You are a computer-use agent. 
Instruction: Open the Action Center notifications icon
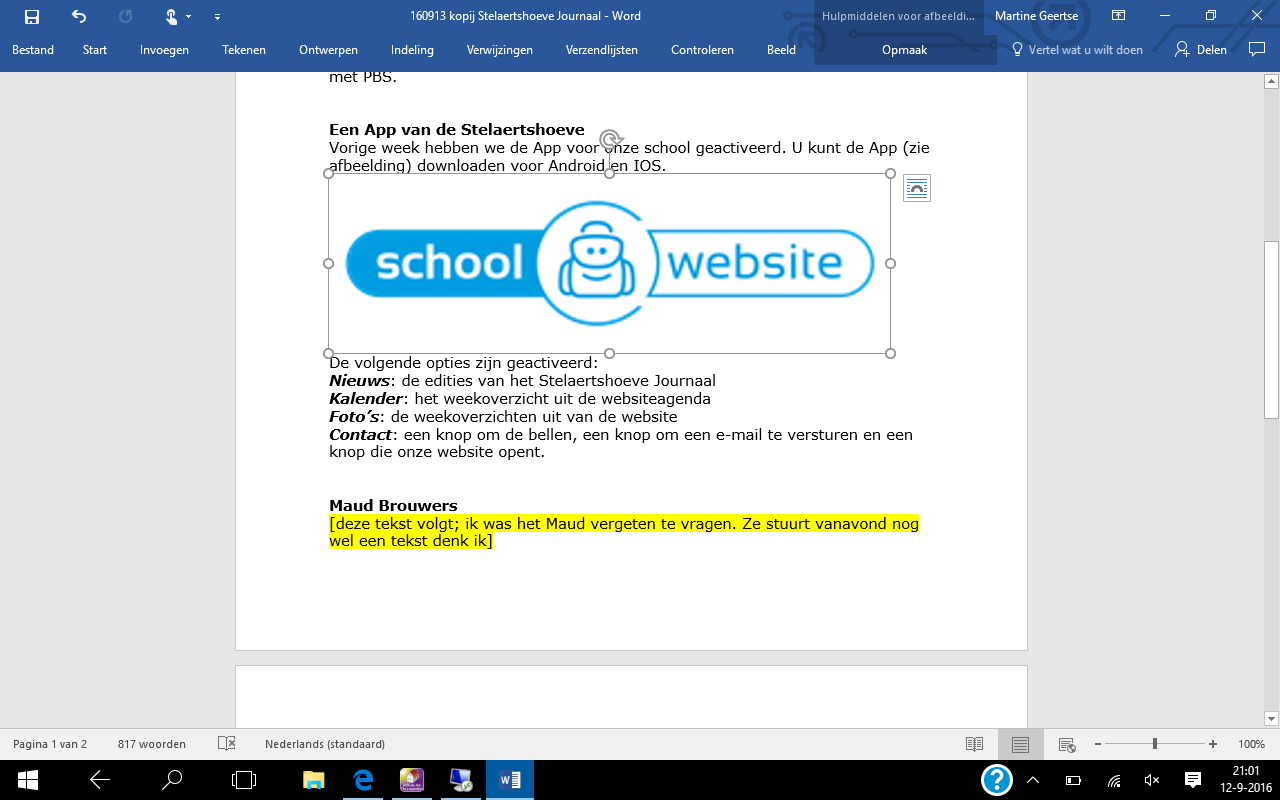pos(1192,779)
